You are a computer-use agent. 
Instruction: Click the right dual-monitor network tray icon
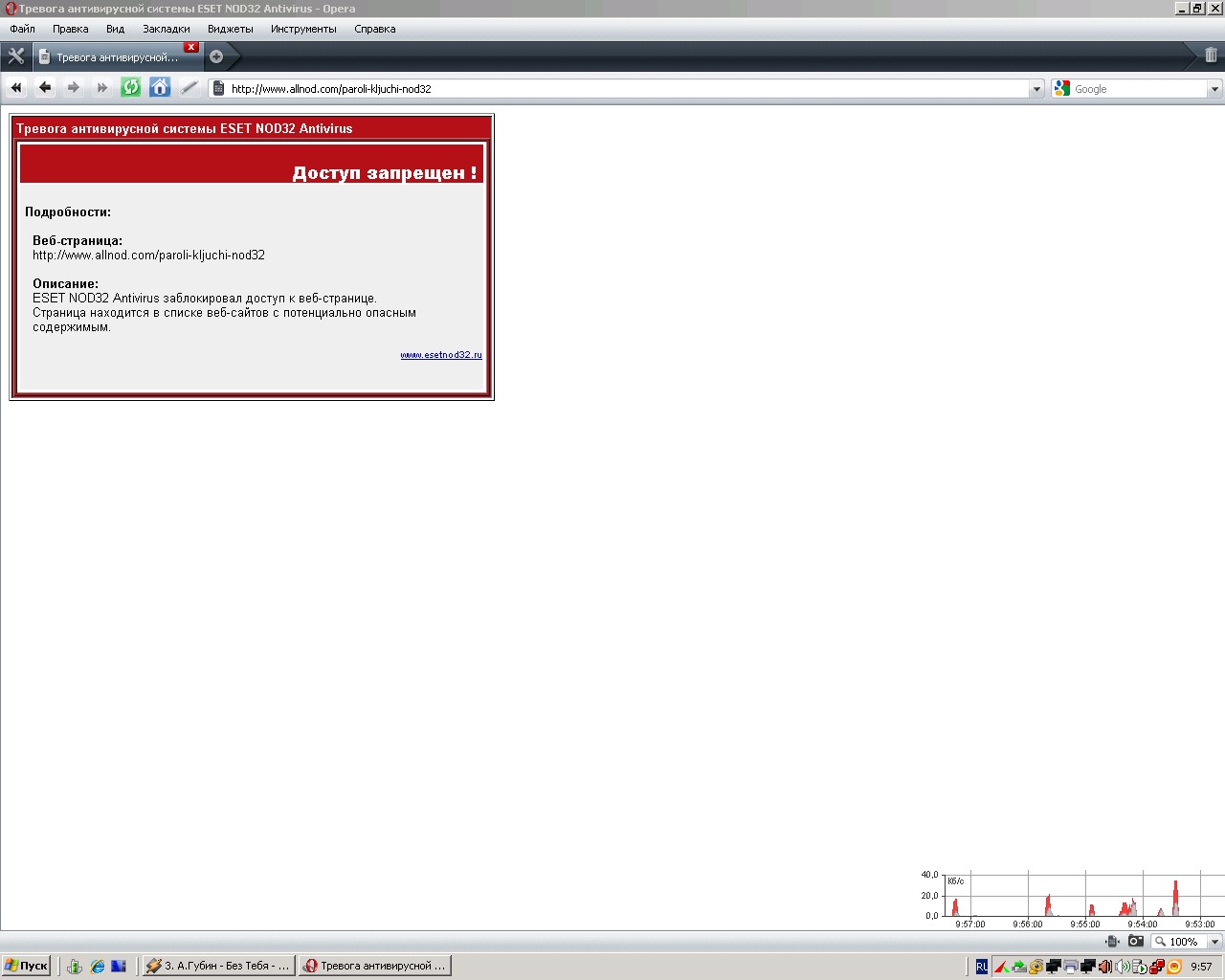point(1088,967)
